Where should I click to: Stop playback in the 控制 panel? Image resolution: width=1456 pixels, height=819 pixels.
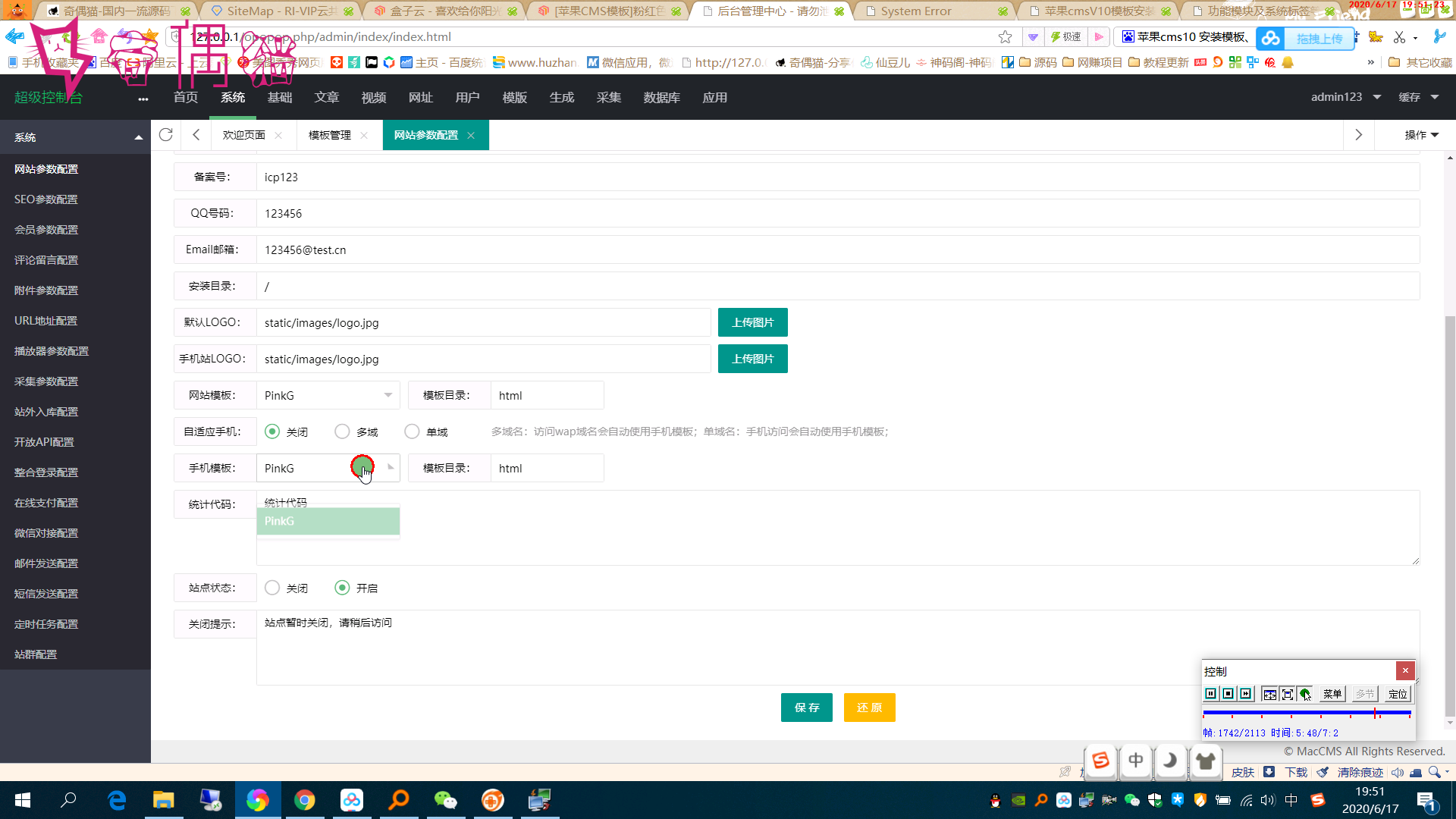click(x=1228, y=694)
